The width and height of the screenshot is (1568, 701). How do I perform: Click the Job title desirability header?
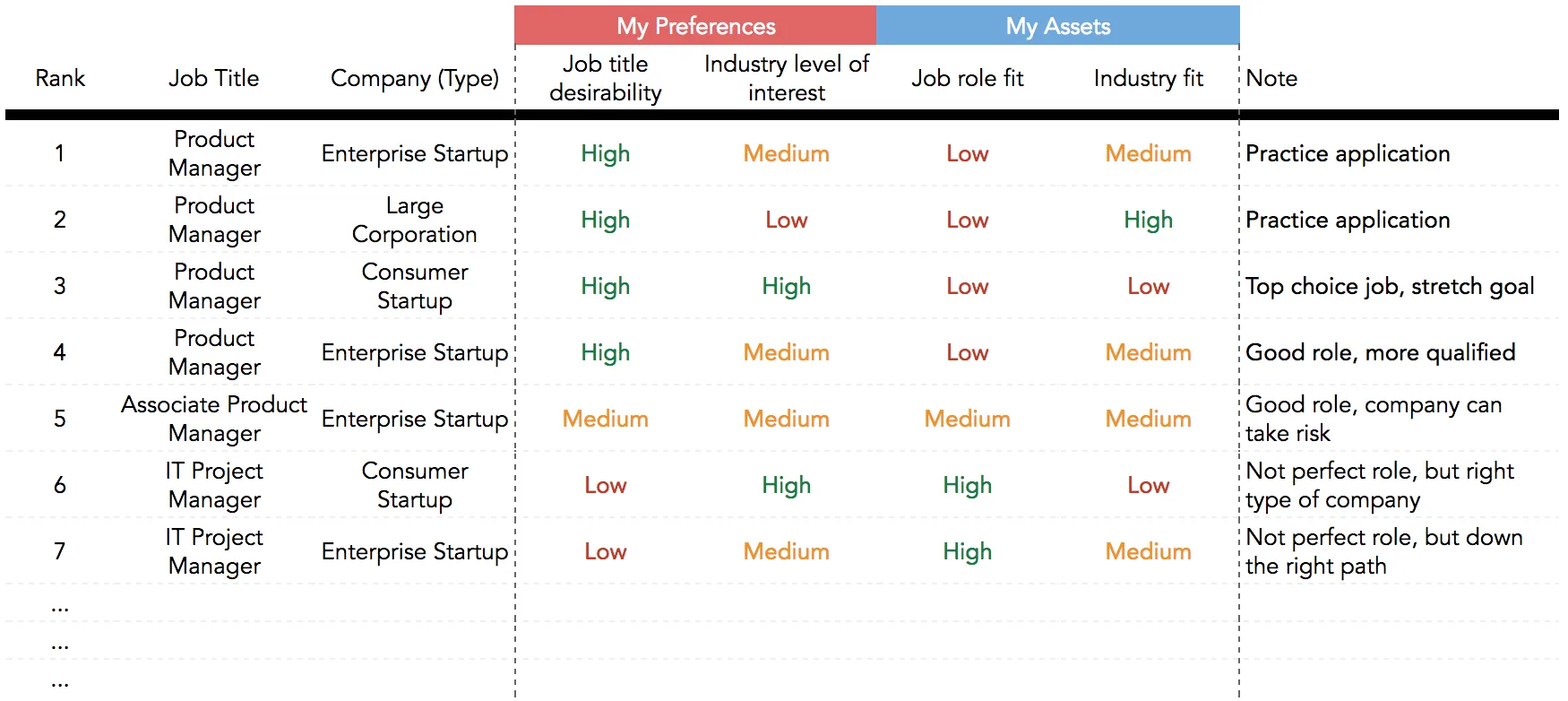coord(605,79)
